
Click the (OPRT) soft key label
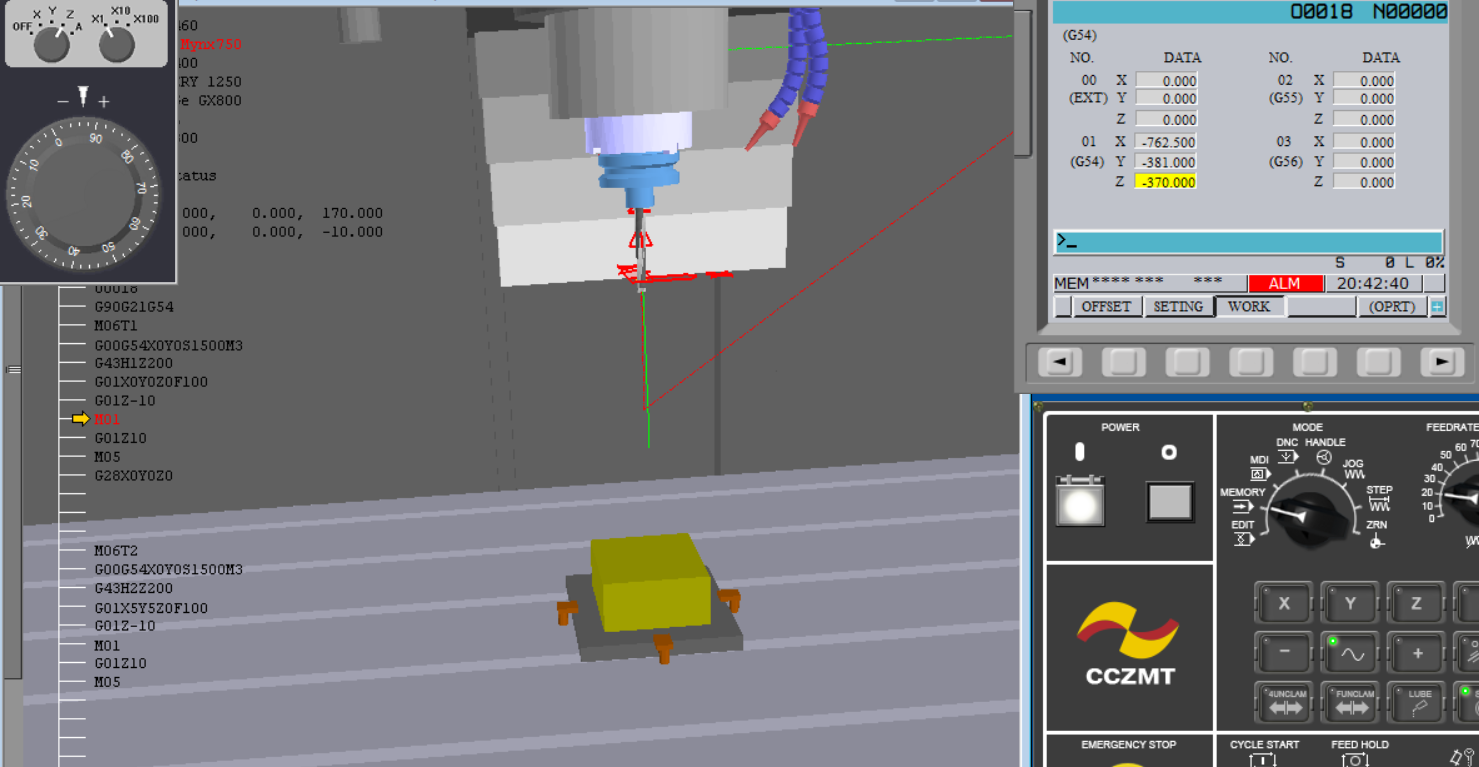pos(1392,307)
